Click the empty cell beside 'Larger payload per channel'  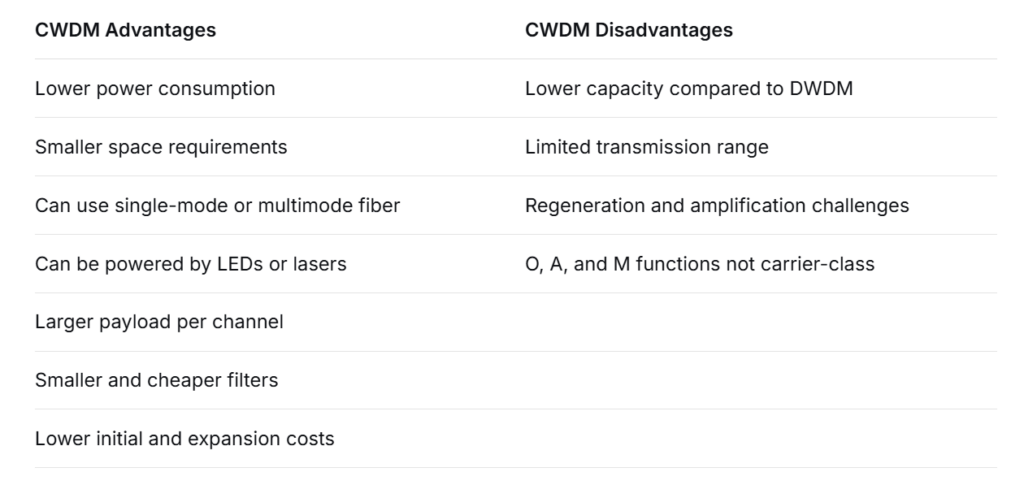pos(760,322)
